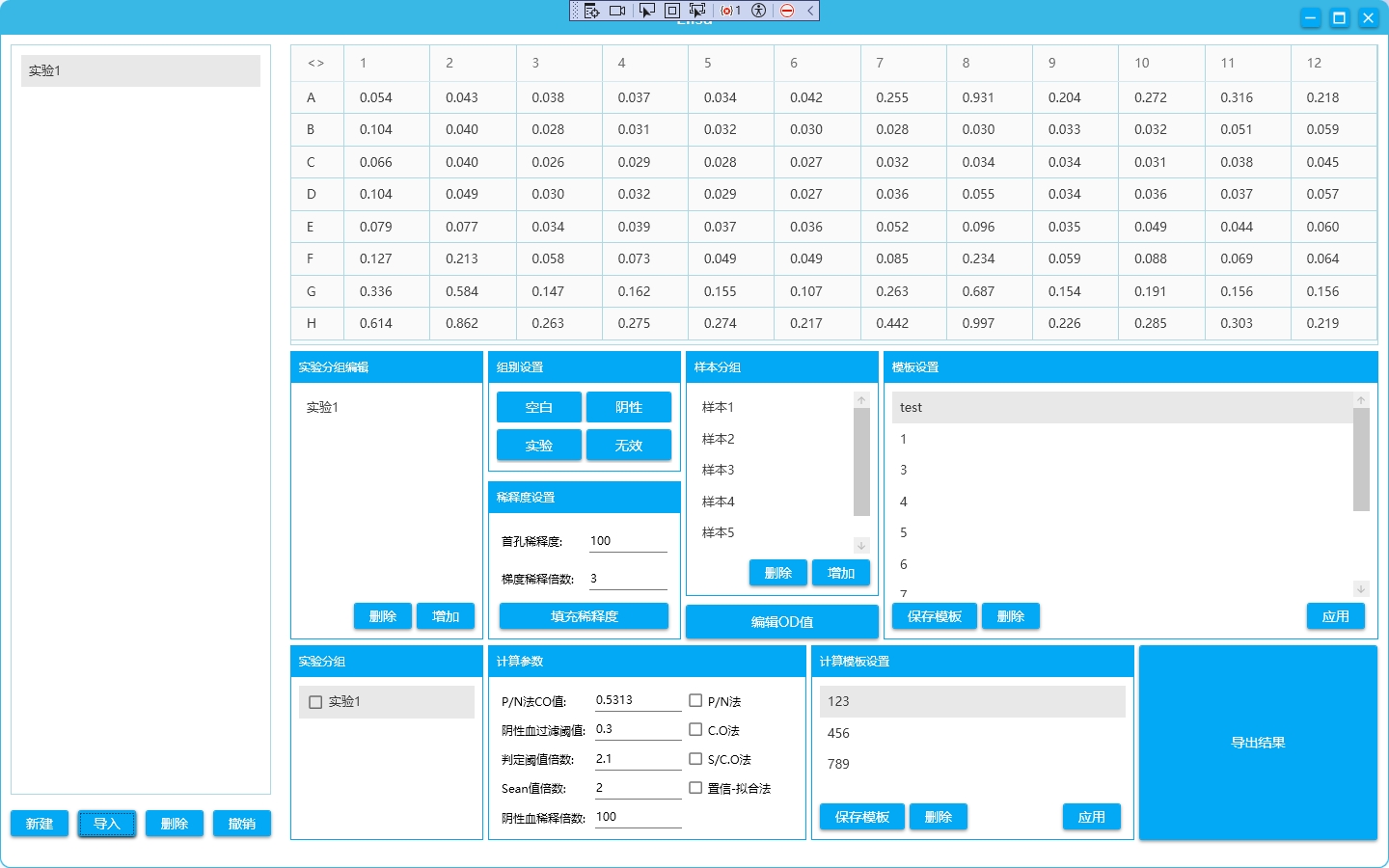
Task: Select 实验1 in the left experiment list
Action: [141, 70]
